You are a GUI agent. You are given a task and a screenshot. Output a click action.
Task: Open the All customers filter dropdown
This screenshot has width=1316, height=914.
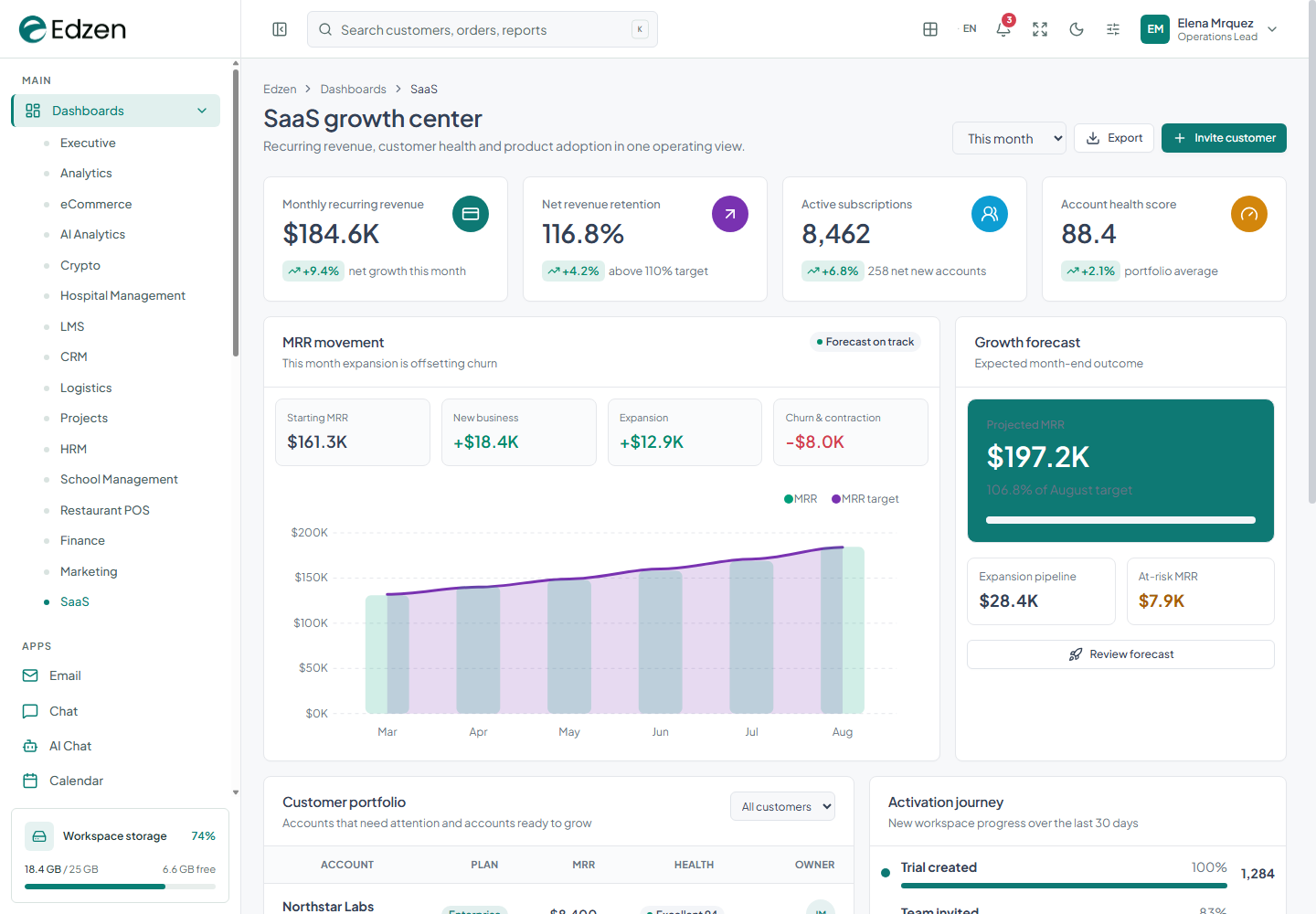(x=782, y=806)
